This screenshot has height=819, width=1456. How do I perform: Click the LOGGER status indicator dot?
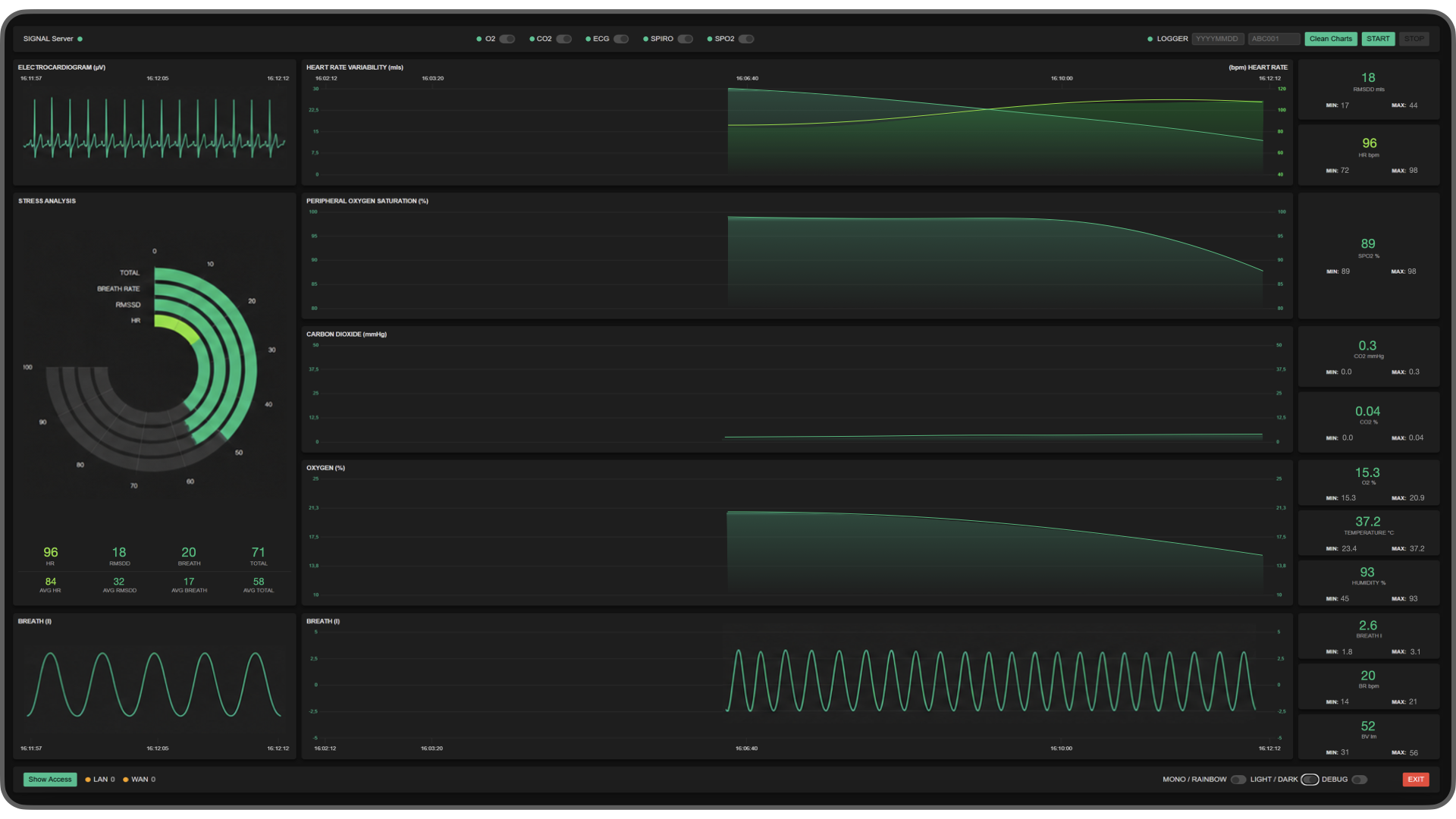1150,39
